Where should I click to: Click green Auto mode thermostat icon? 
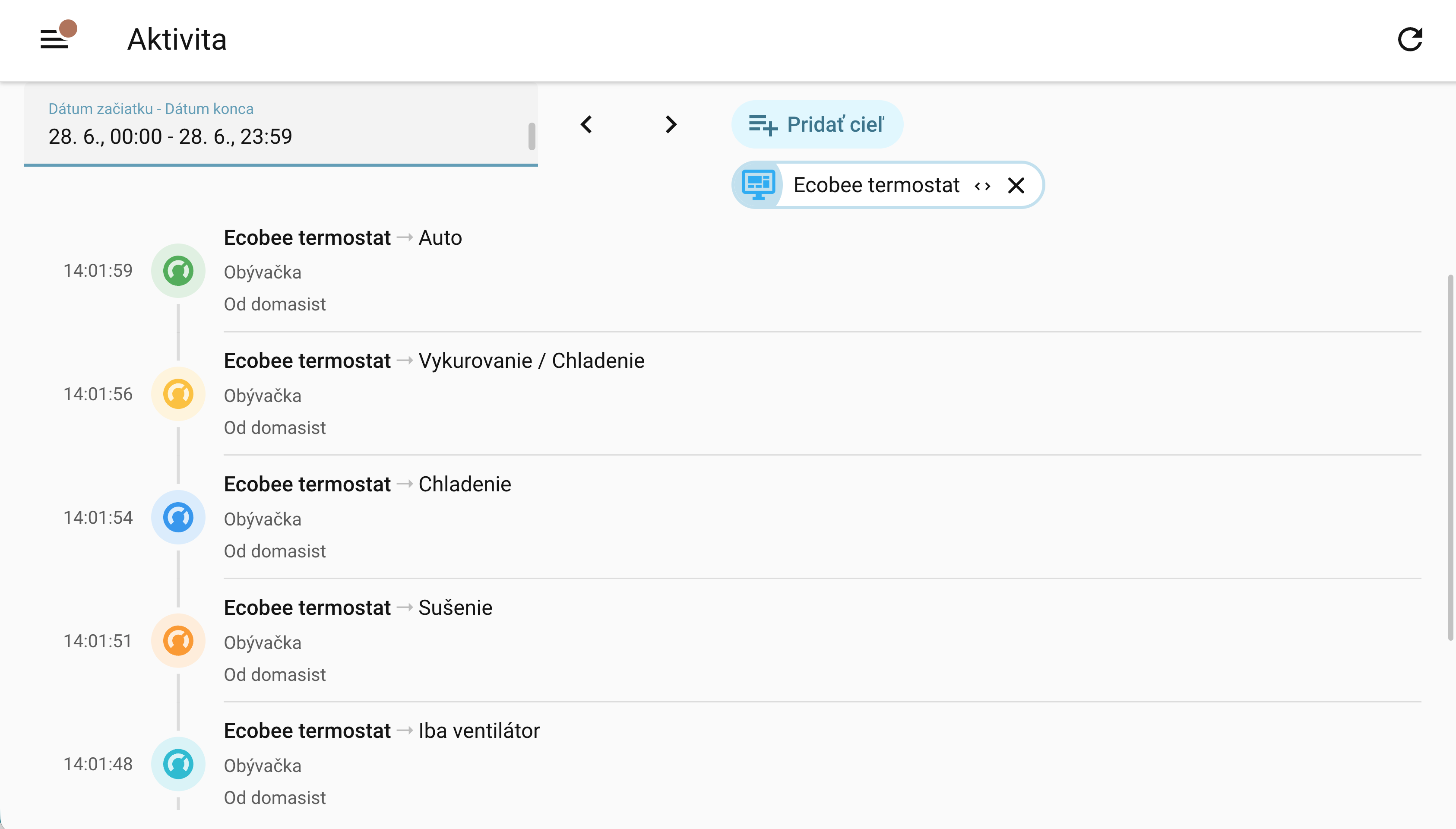pyautogui.click(x=178, y=271)
